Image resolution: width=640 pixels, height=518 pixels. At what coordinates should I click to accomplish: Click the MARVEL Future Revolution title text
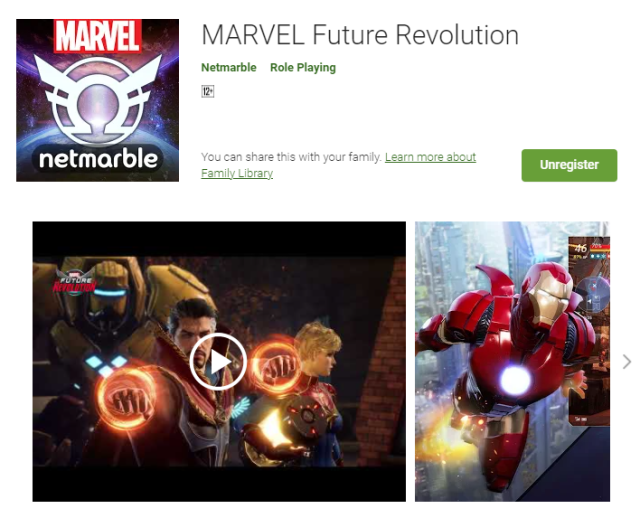point(360,35)
